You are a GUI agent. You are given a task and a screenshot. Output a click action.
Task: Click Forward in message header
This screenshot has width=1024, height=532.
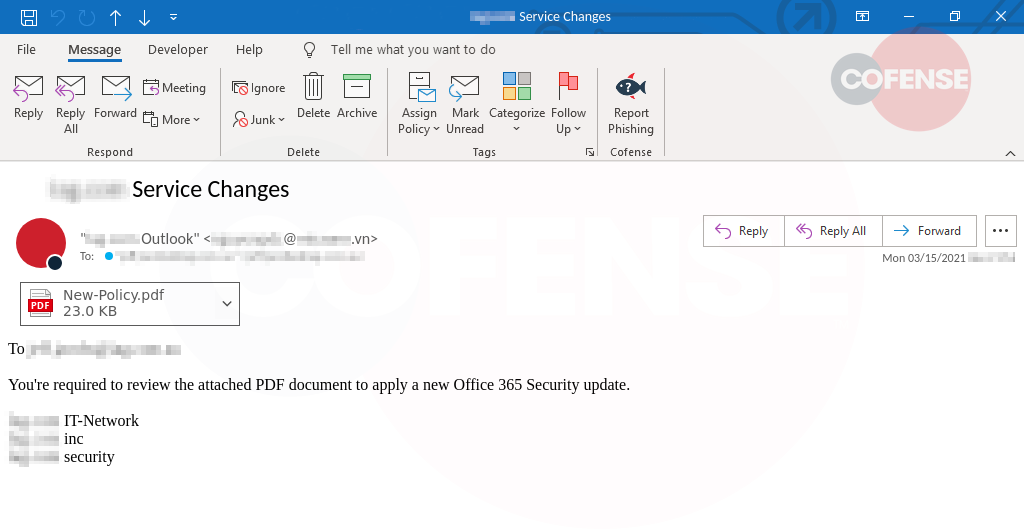tap(929, 231)
